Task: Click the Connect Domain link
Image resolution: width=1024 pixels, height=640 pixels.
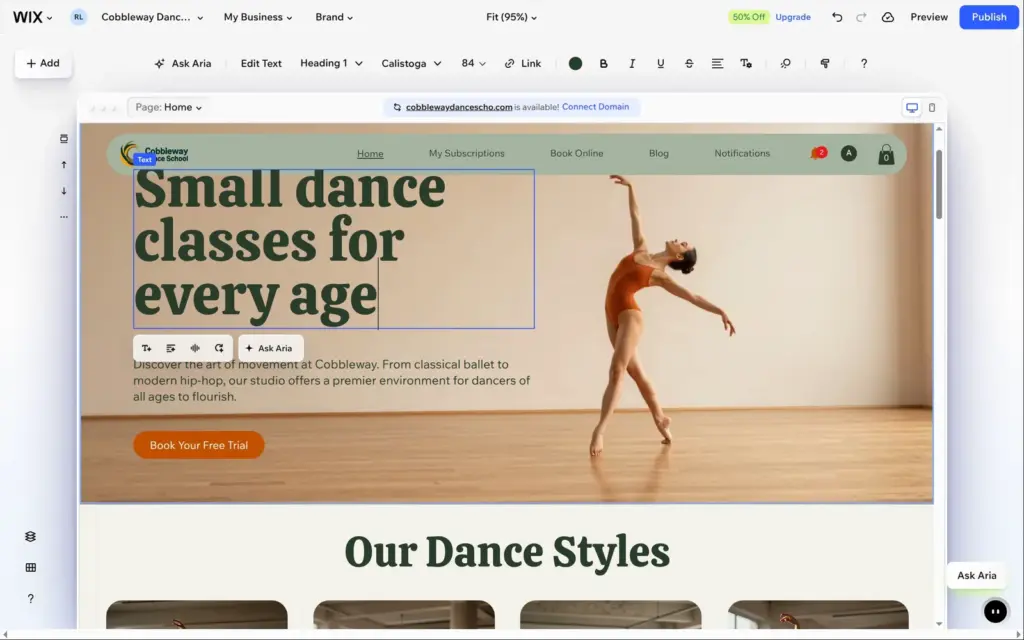Action: click(x=596, y=106)
